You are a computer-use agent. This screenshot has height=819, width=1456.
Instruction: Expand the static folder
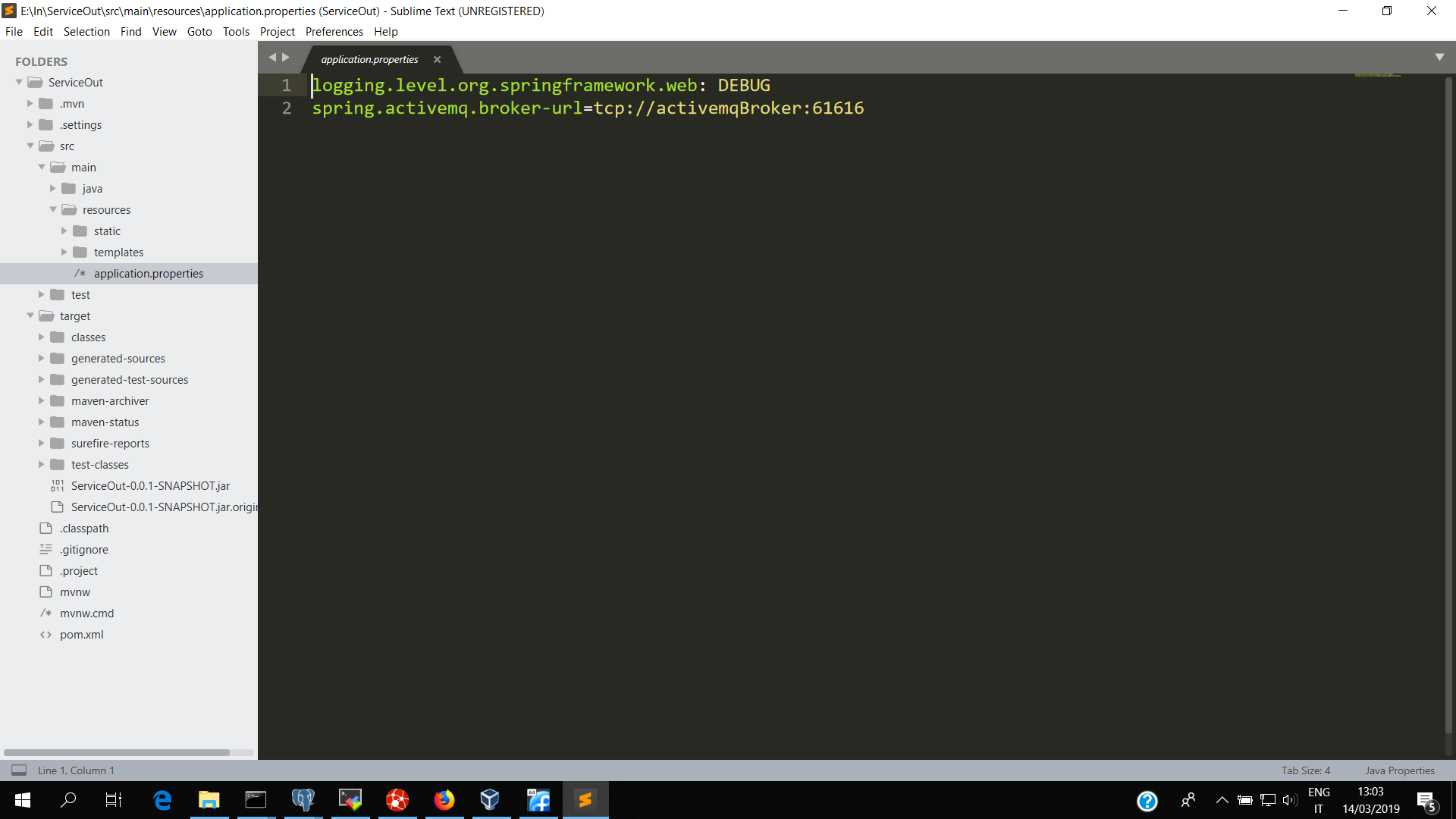(64, 231)
